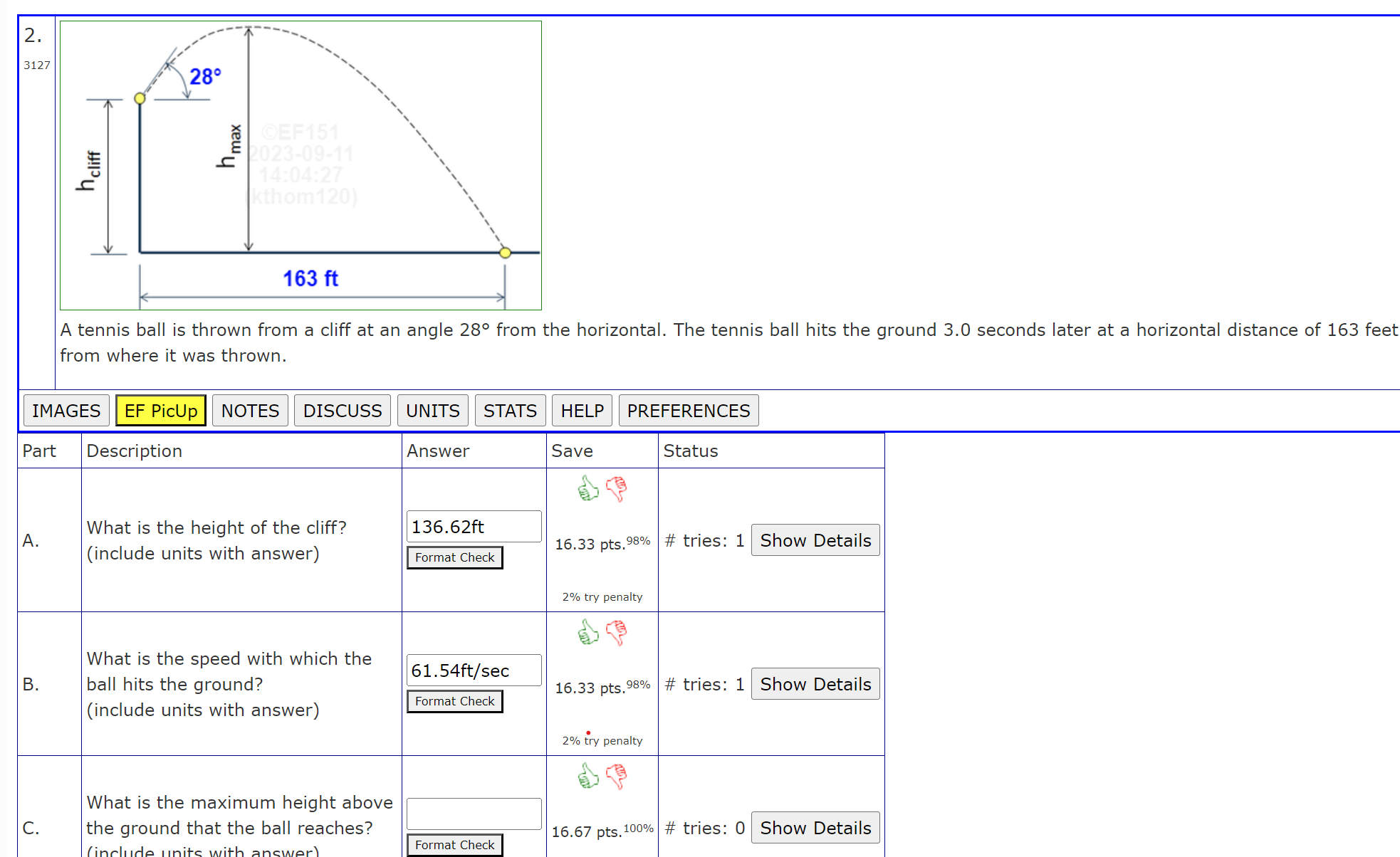Screen dimensions: 1400x857
Task: Open the IMAGES tab
Action: (64, 410)
